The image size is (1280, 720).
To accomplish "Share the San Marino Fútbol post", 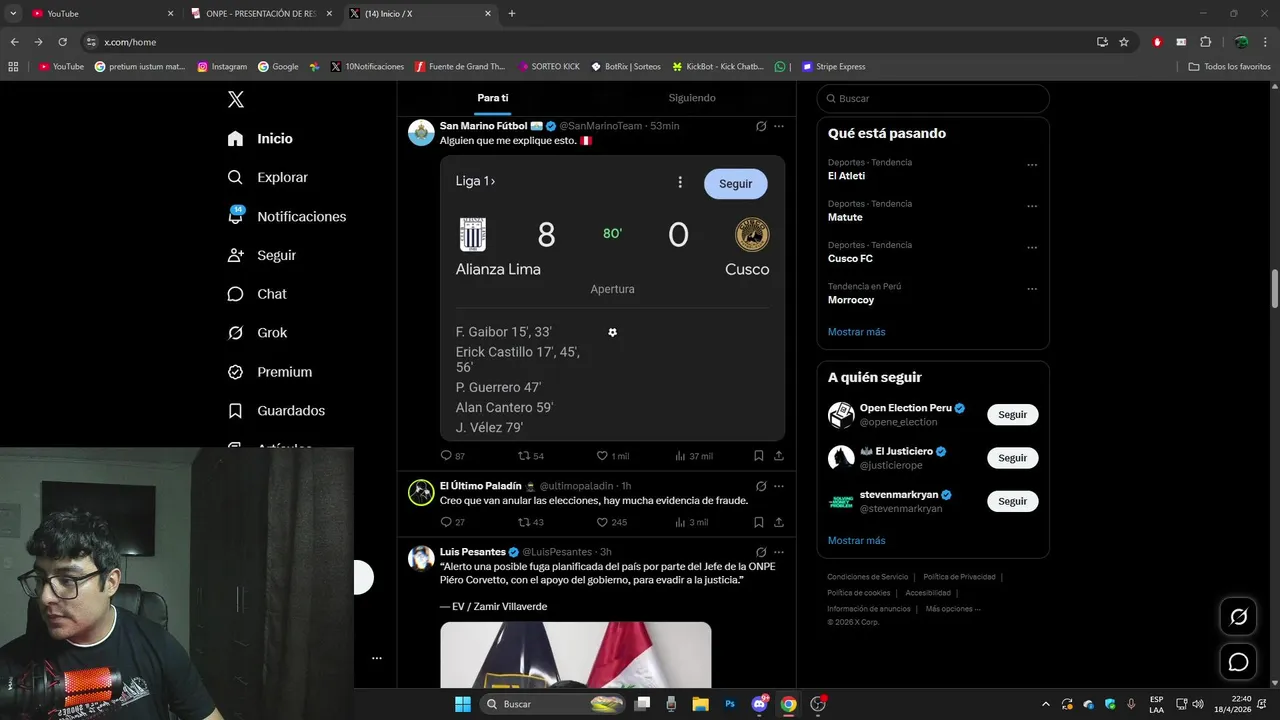I will tap(779, 455).
